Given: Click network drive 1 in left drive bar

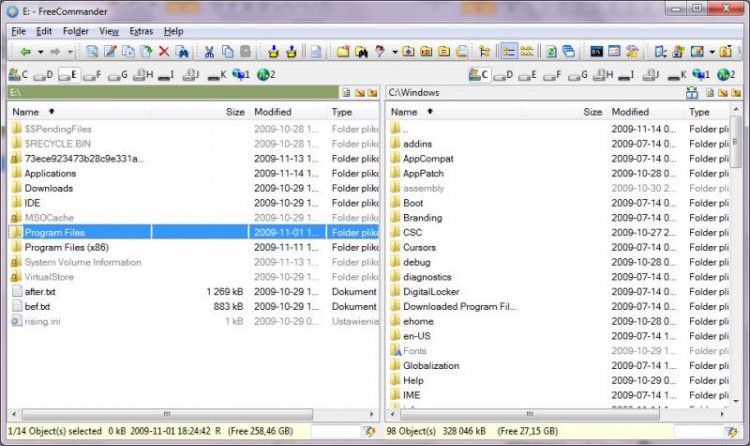Looking at the screenshot, I should point(241,75).
